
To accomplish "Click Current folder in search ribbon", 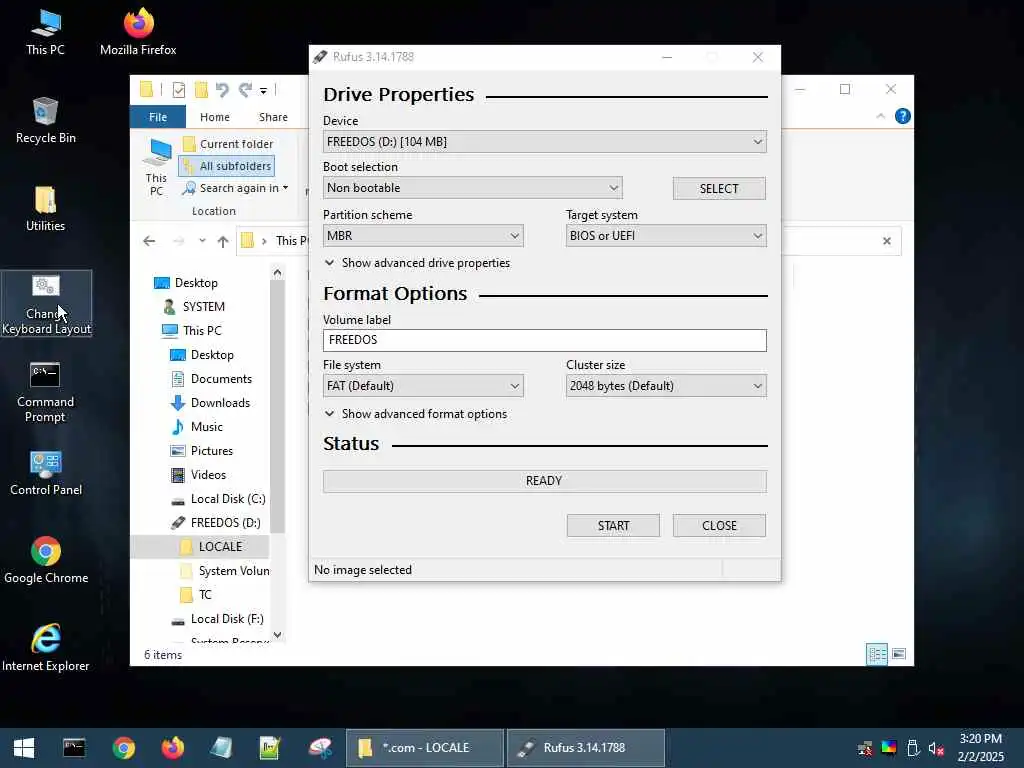I will [227, 144].
